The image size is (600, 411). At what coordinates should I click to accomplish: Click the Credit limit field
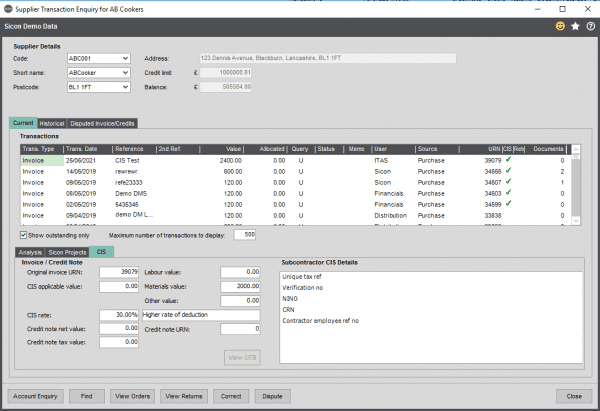(x=226, y=73)
